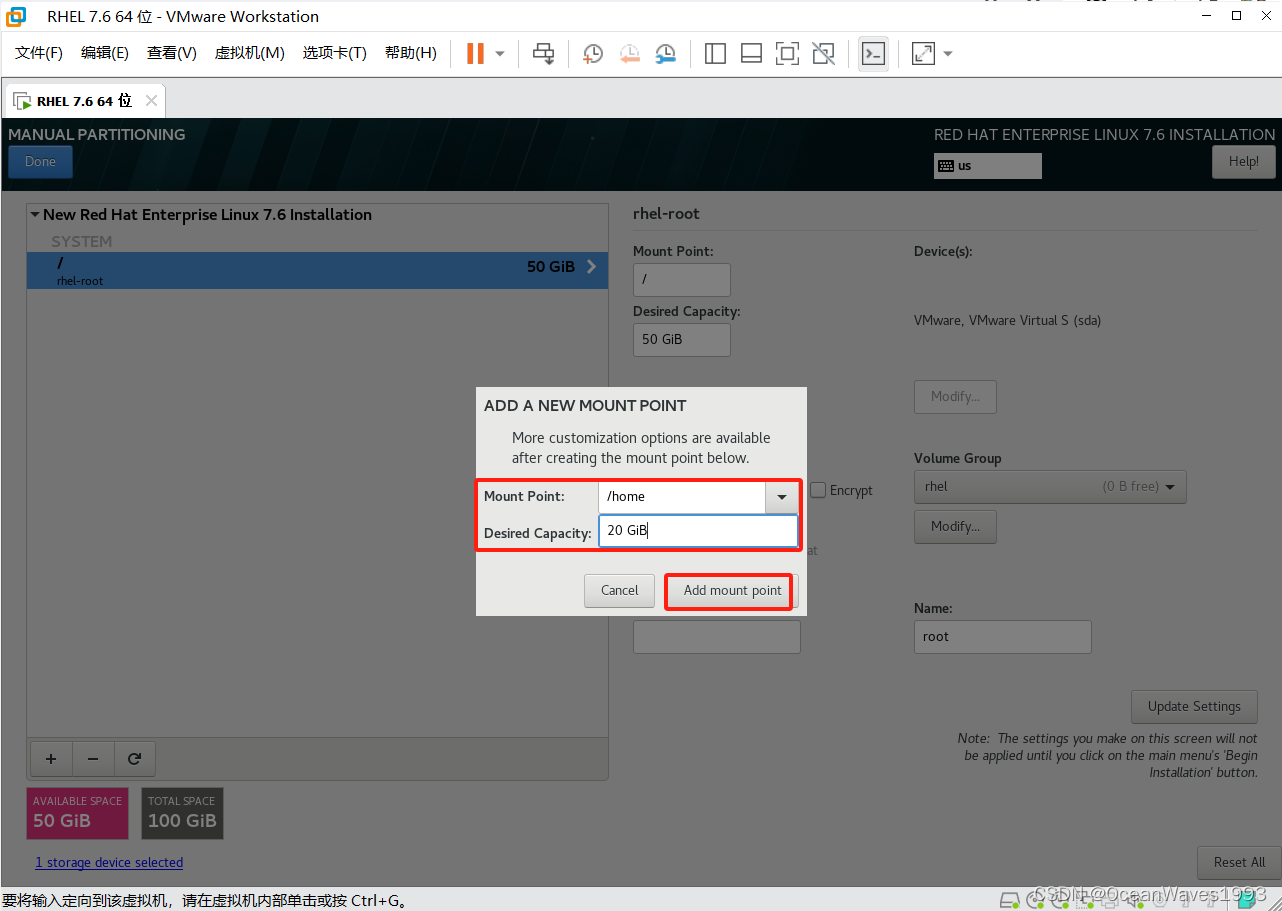1282x911 pixels.
Task: Collapse New Red Hat Enterprise Linux 7.6 Installation
Action: click(x=34, y=215)
